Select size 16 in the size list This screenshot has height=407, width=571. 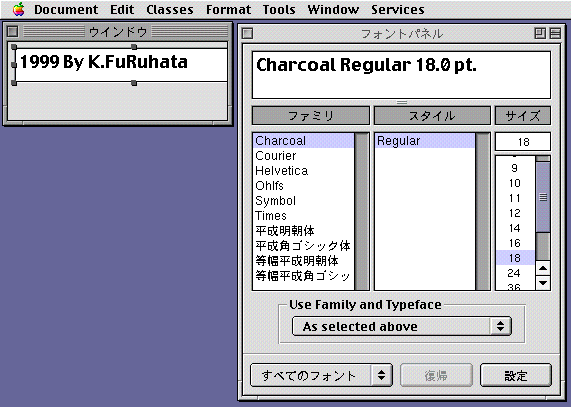[515, 243]
